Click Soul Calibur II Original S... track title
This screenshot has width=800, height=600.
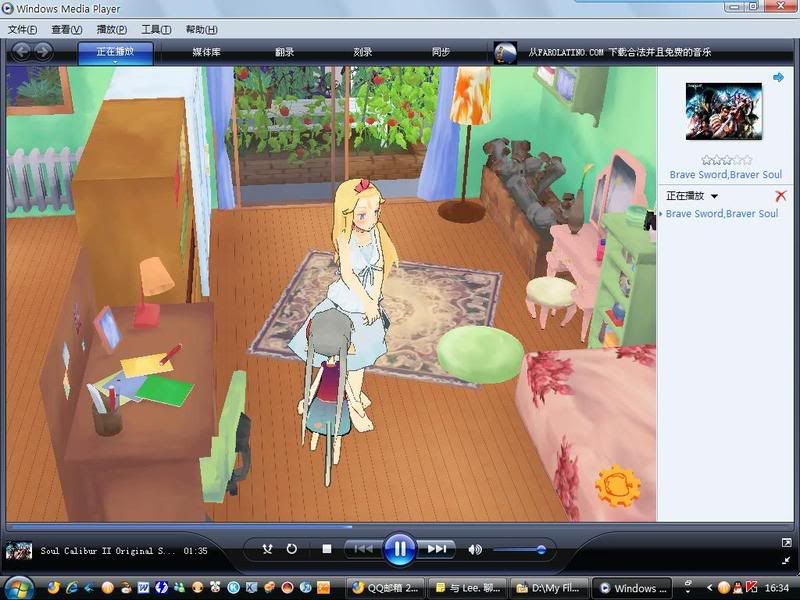108,551
